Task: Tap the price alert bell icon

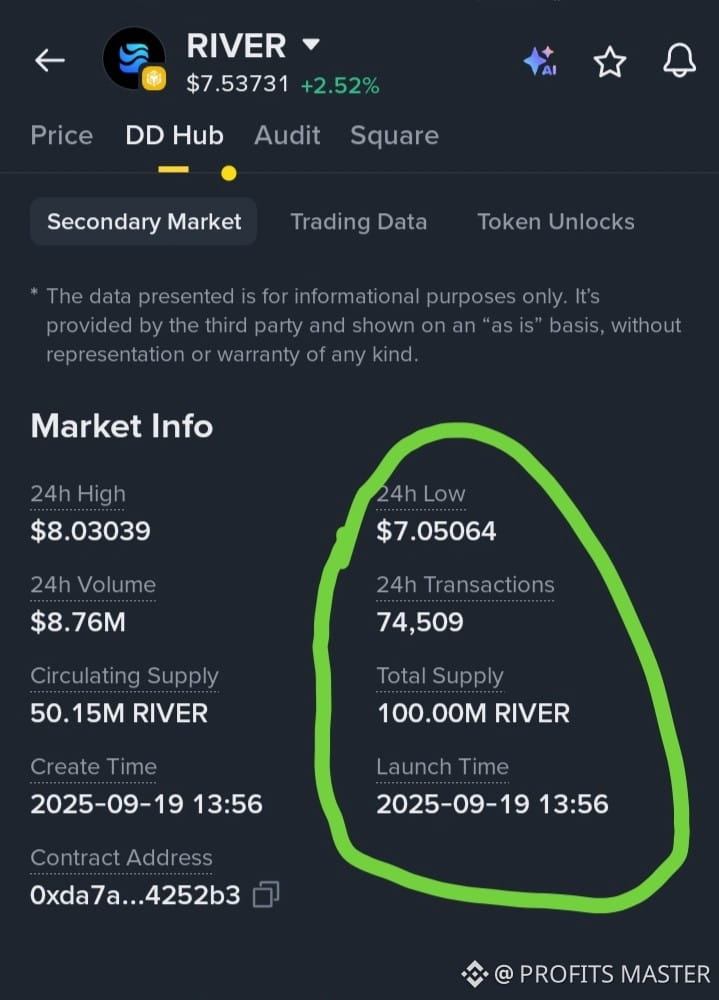Action: coord(679,61)
